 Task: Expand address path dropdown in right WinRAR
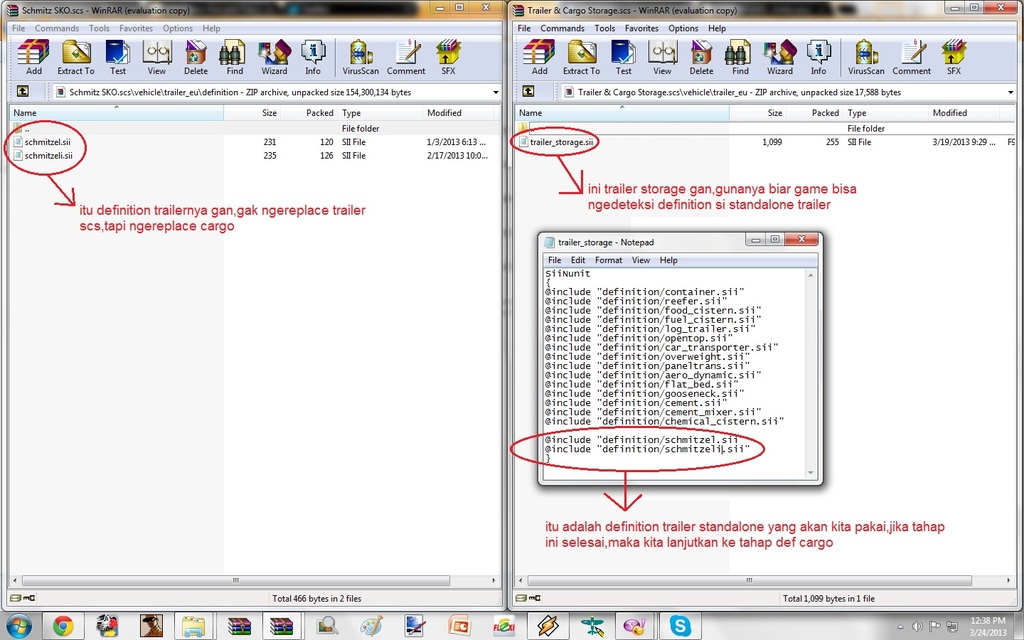click(1001, 92)
